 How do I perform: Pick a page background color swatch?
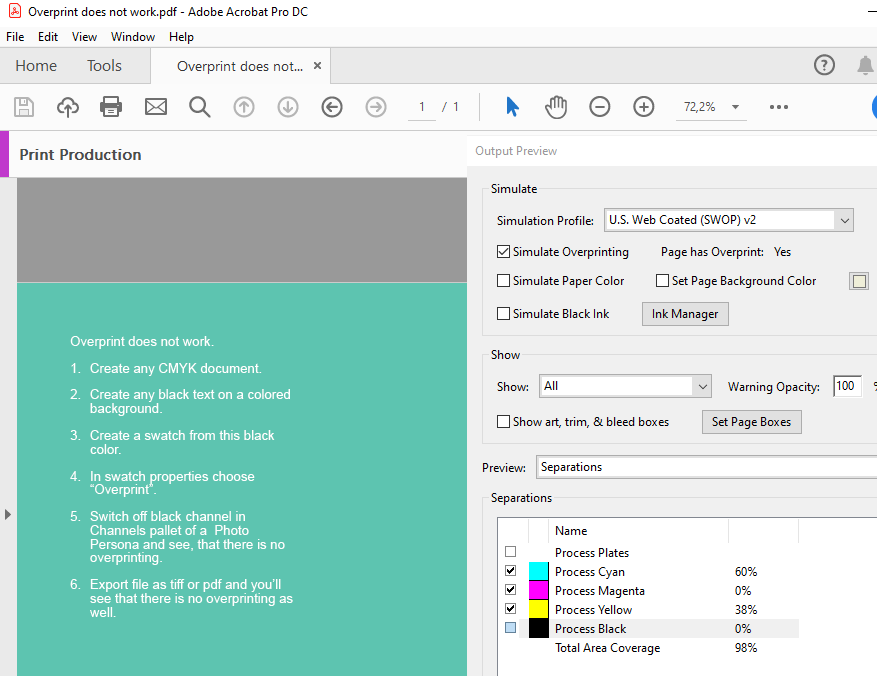pyautogui.click(x=858, y=281)
